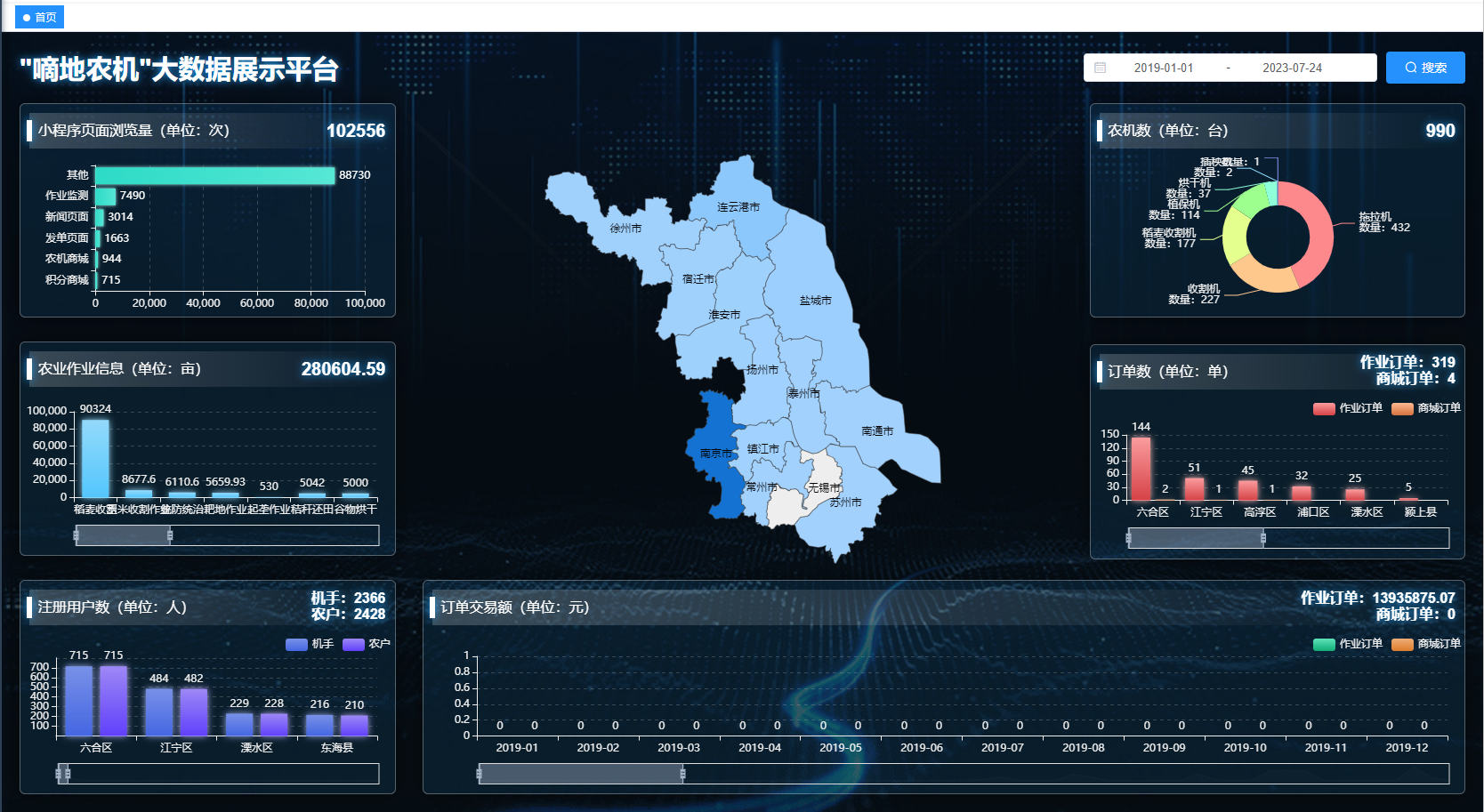Screen dimensions: 1484x812
Task: Click the 六合区 bar labeled 144
Action: [1141, 468]
